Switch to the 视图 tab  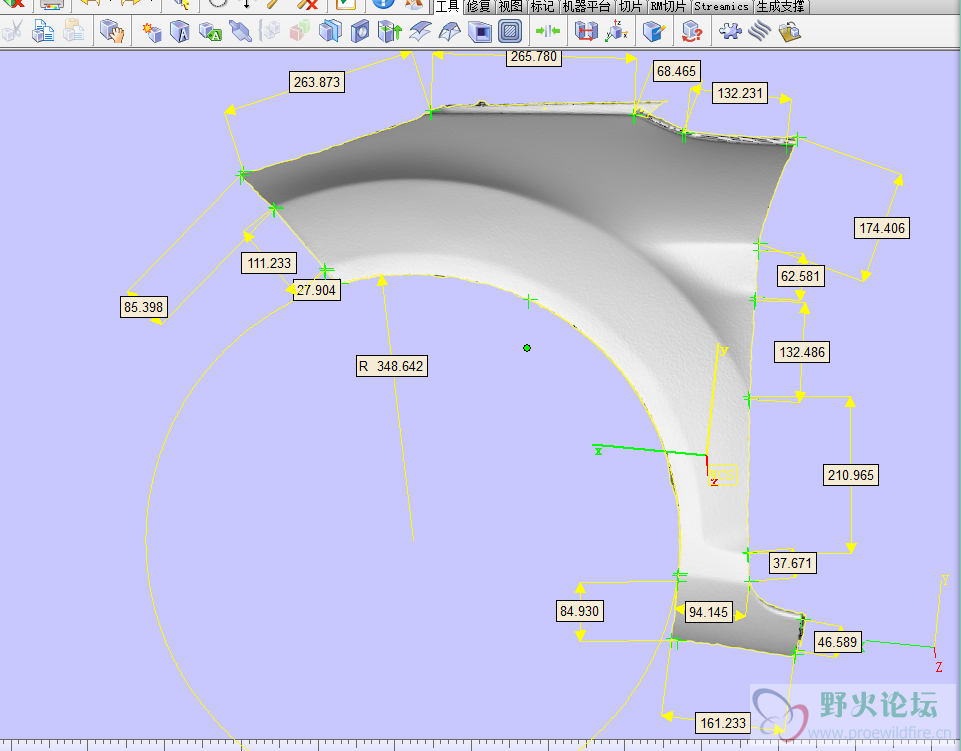pos(511,7)
